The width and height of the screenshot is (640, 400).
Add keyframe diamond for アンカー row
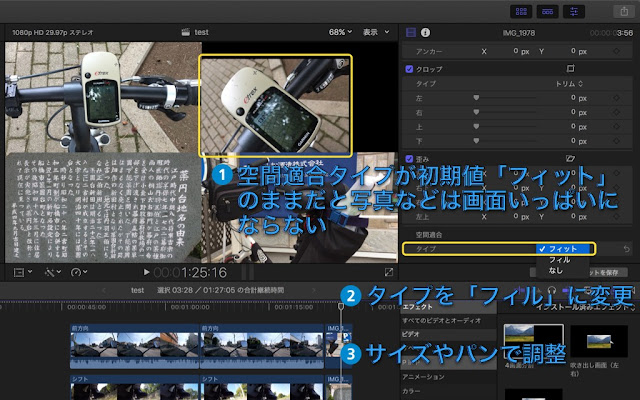pos(616,51)
